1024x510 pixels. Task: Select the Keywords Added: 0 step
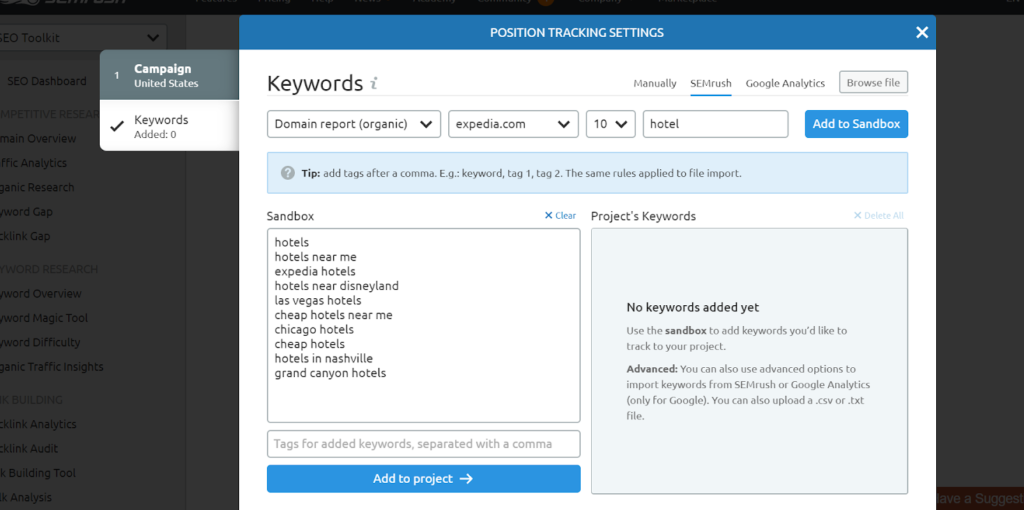170,126
